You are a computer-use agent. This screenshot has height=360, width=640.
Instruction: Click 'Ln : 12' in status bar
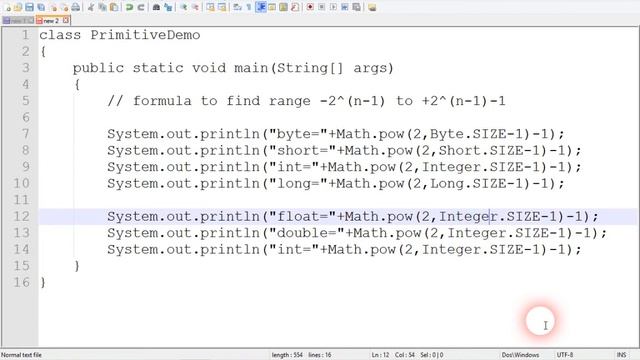tap(380, 355)
